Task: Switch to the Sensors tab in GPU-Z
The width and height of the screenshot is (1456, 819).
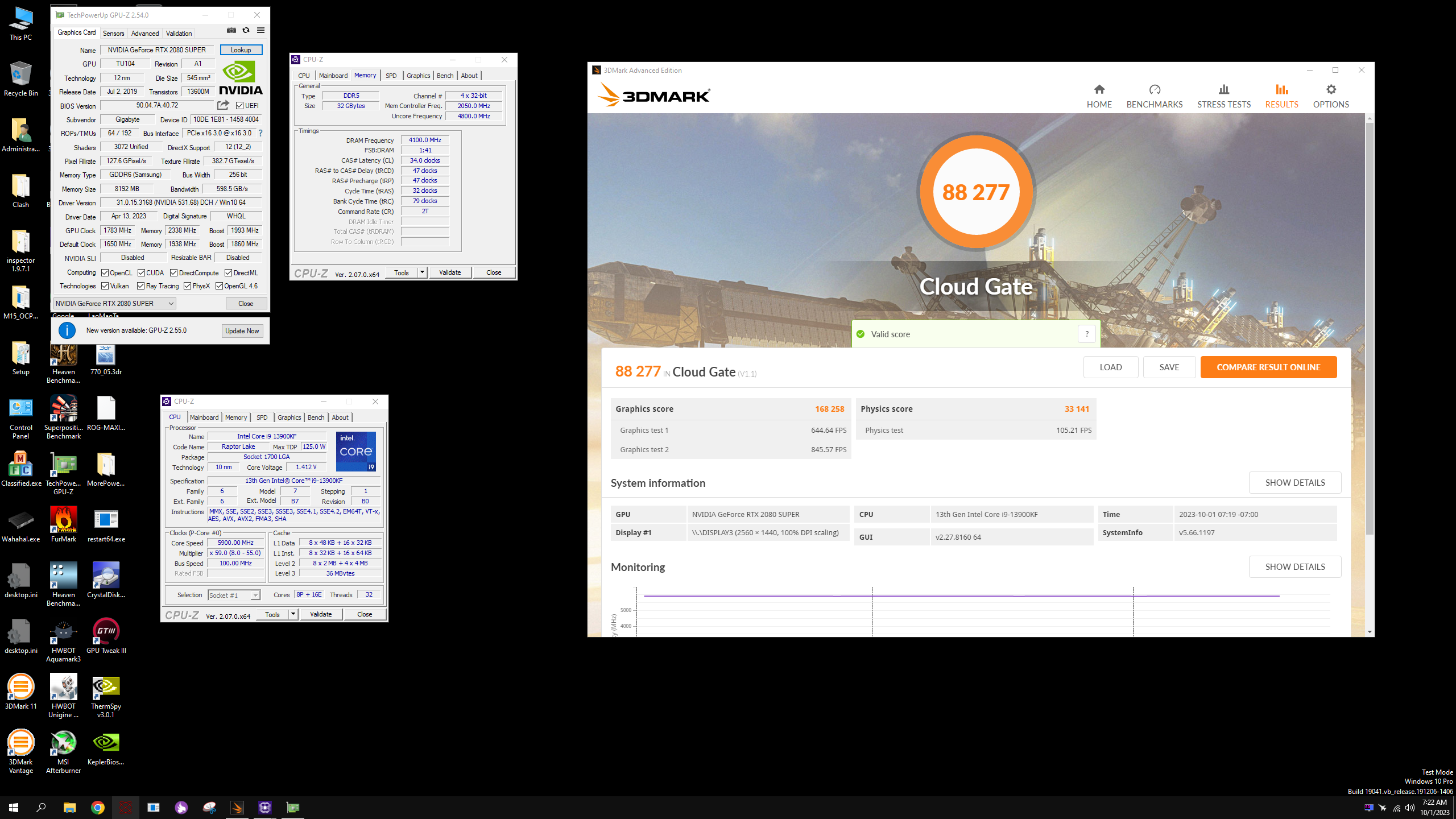Action: [113, 34]
